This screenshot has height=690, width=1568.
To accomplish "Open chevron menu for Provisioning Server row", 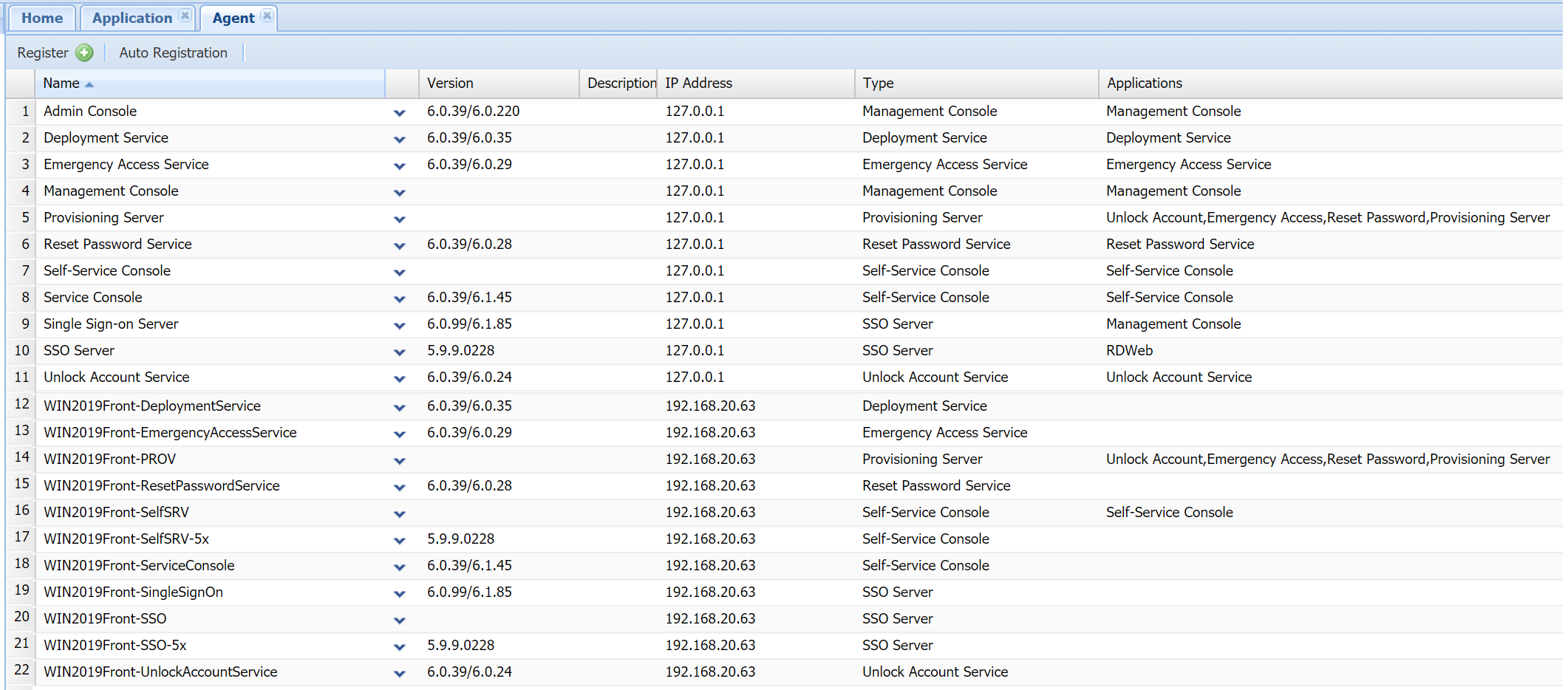I will [x=400, y=219].
